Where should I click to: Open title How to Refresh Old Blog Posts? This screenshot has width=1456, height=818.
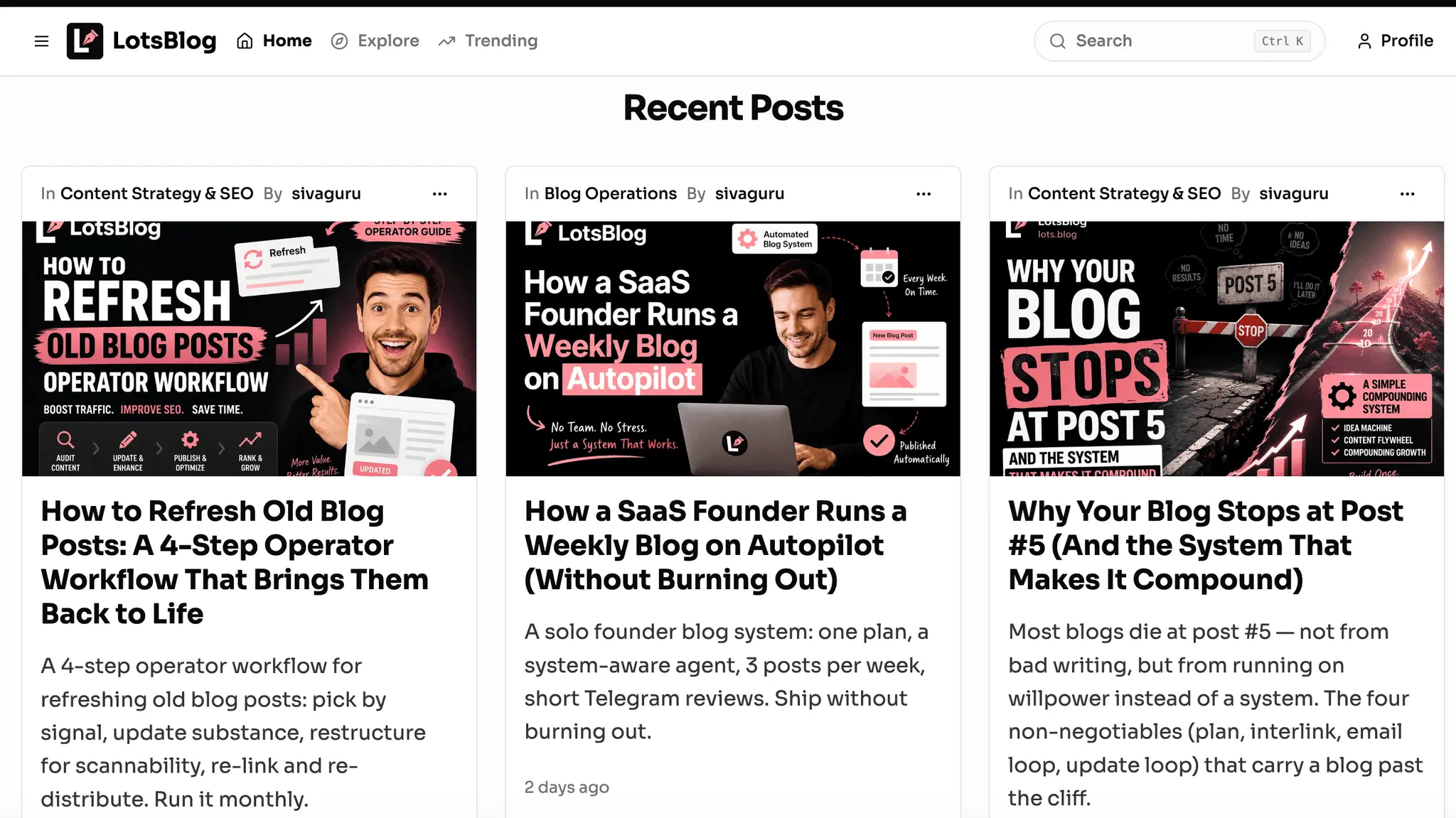point(235,562)
